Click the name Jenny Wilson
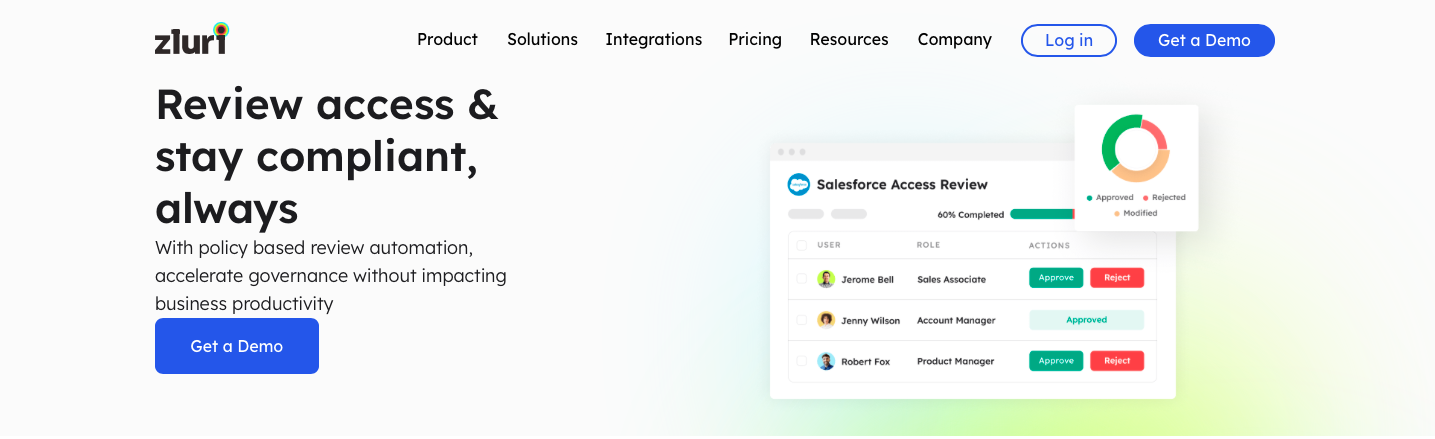Viewport: 1435px width, 439px height. tap(870, 321)
